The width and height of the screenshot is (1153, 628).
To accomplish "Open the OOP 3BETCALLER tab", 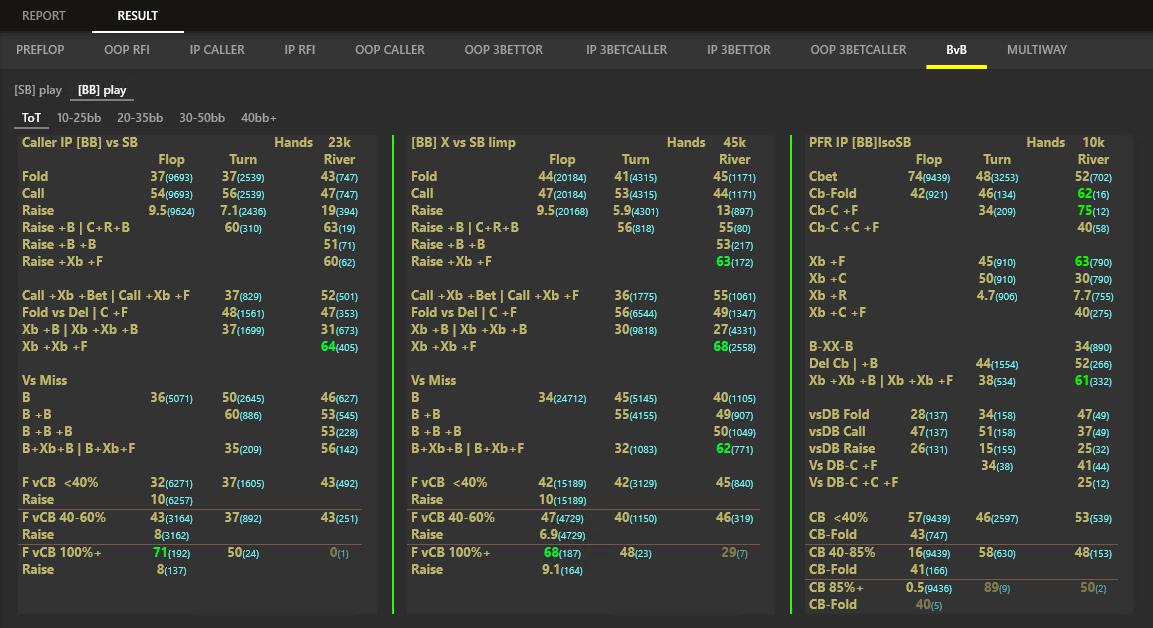I will point(858,50).
